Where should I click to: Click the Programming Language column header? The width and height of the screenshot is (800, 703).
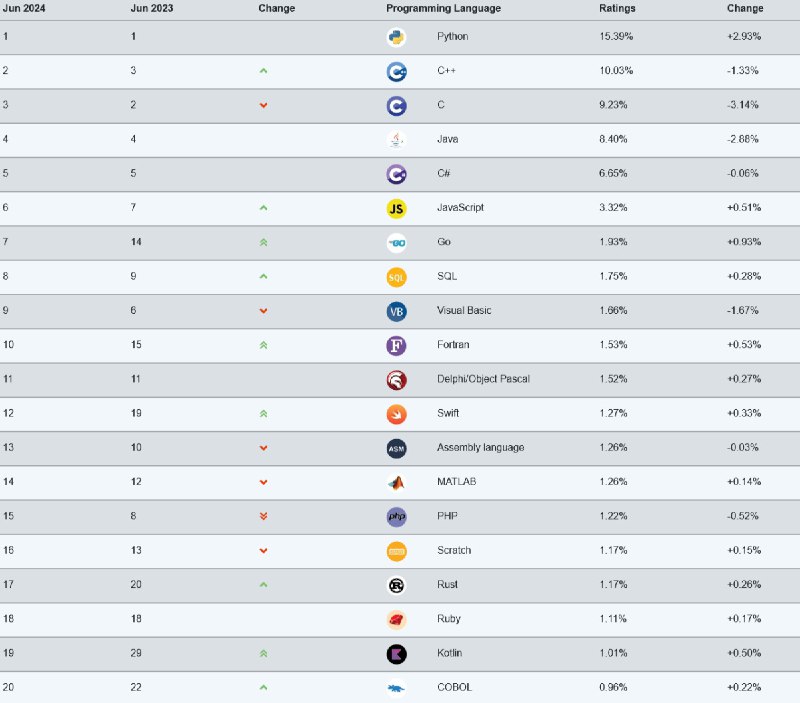(443, 9)
